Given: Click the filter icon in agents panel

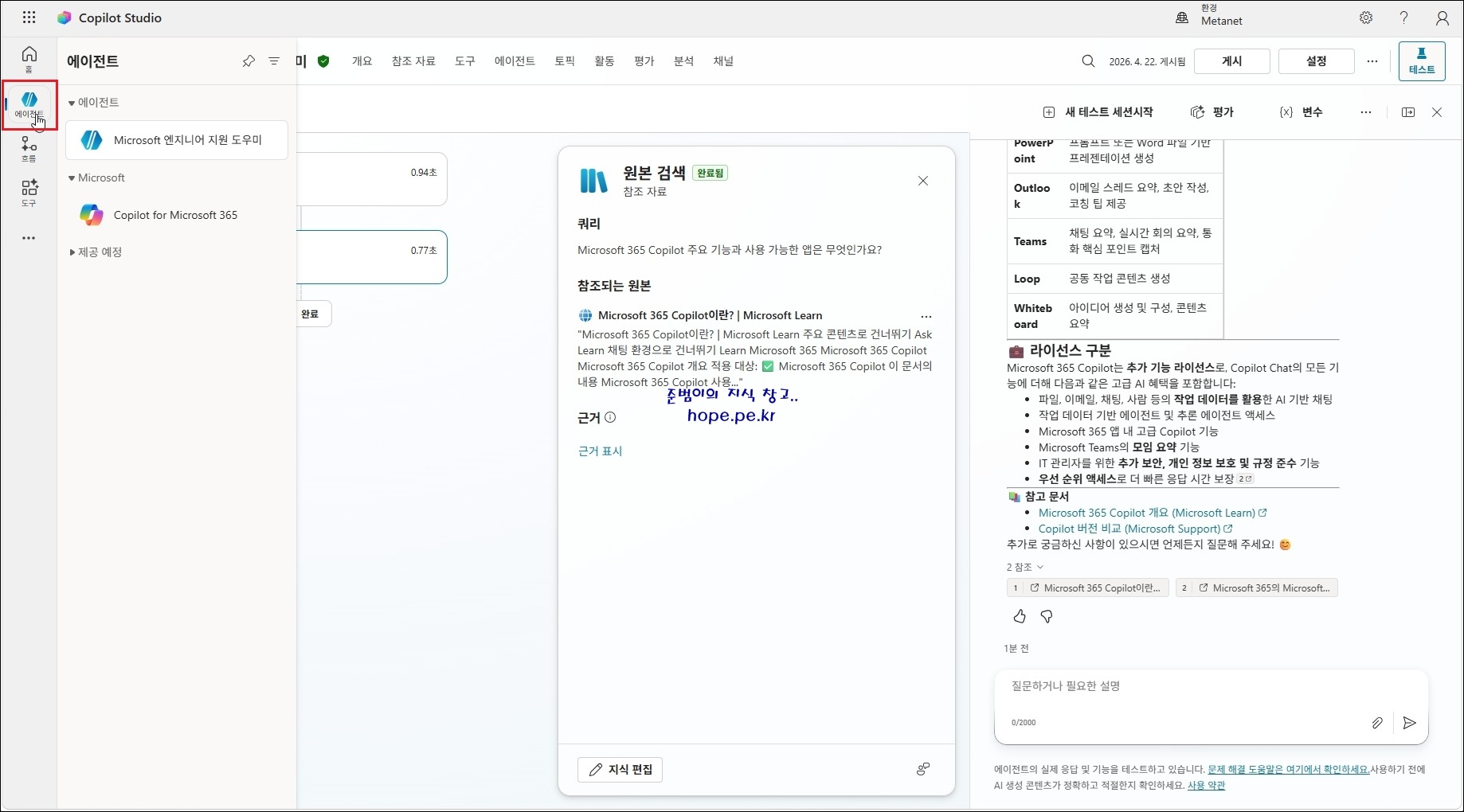Looking at the screenshot, I should (x=274, y=61).
